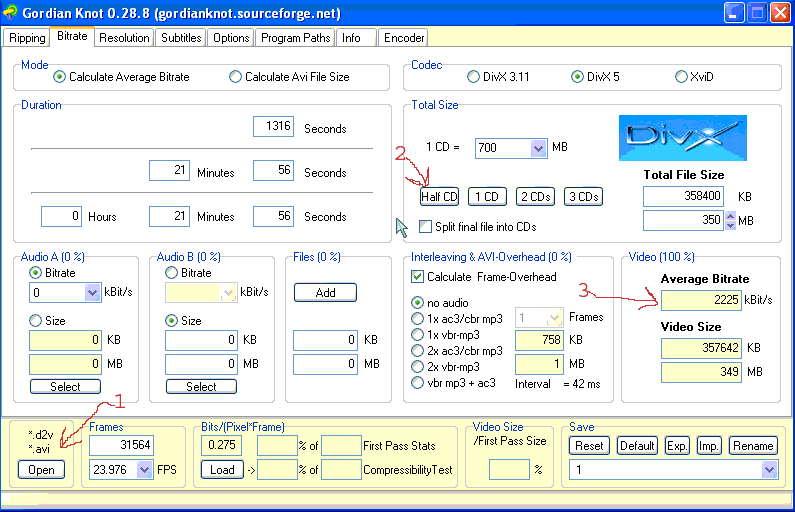
Task: Open the Options tab
Action: [231, 38]
